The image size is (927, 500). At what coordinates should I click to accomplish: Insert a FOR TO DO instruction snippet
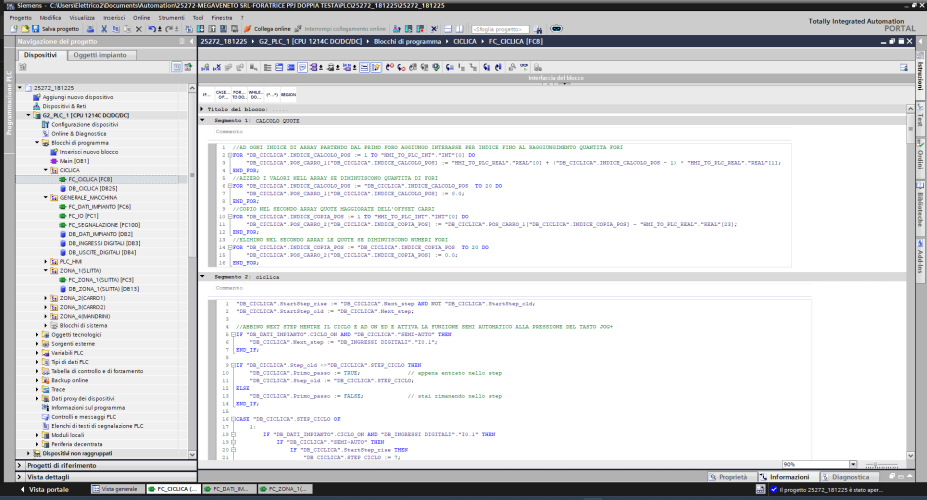coord(238,94)
